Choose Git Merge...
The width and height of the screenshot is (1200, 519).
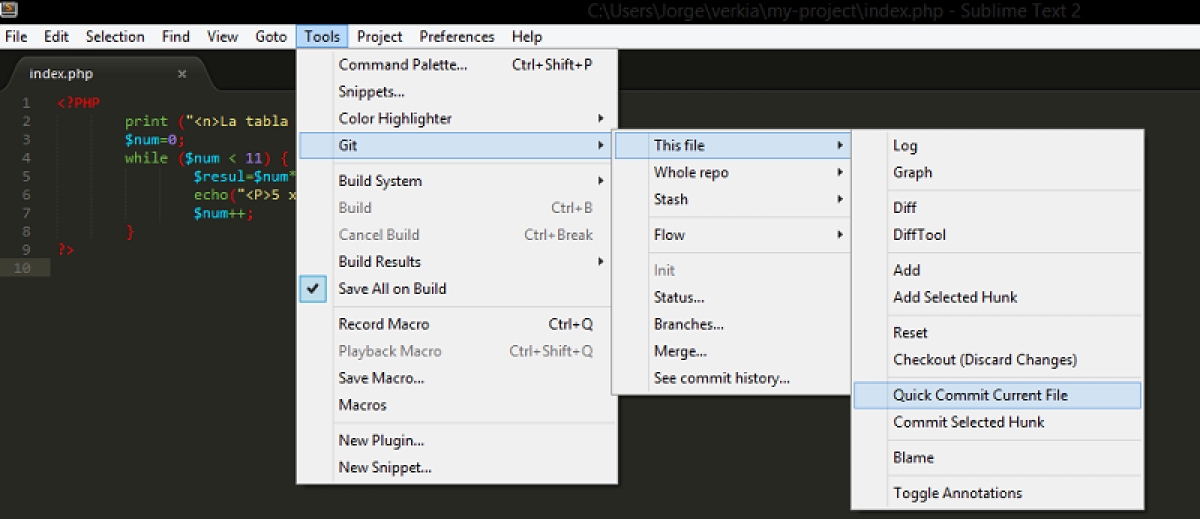point(732,351)
